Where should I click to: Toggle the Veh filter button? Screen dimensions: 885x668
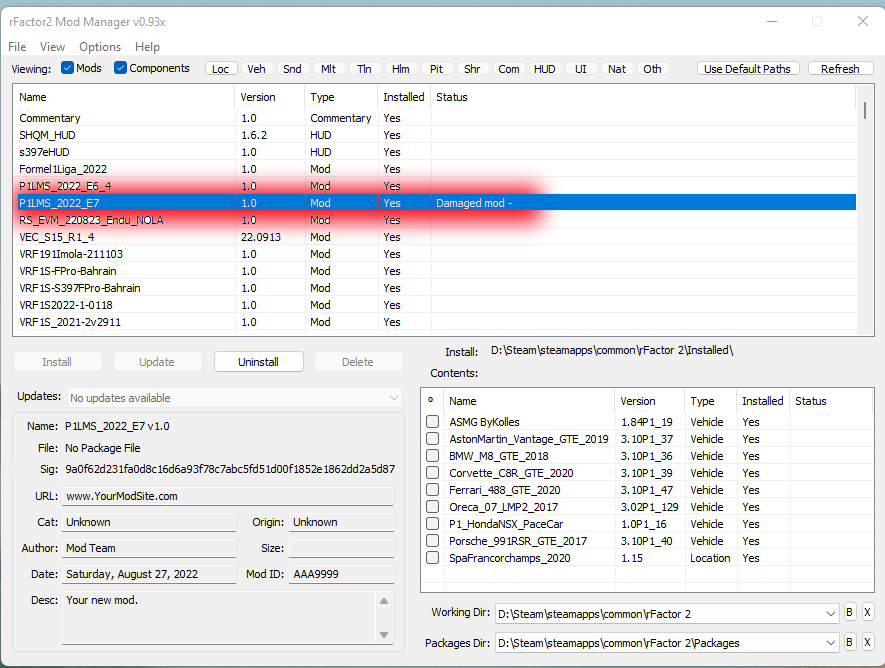pos(257,69)
